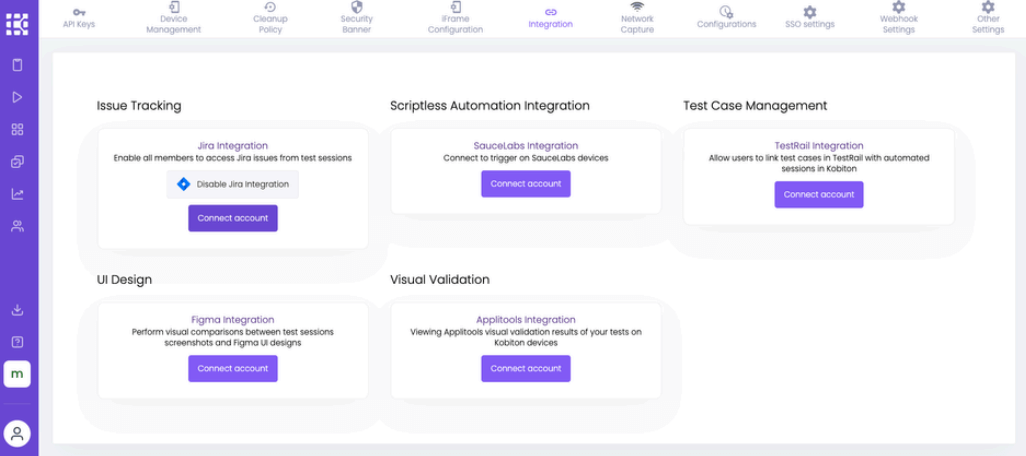Connect account for TestRail Integration
Image resolution: width=1026 pixels, height=456 pixels.
point(819,194)
